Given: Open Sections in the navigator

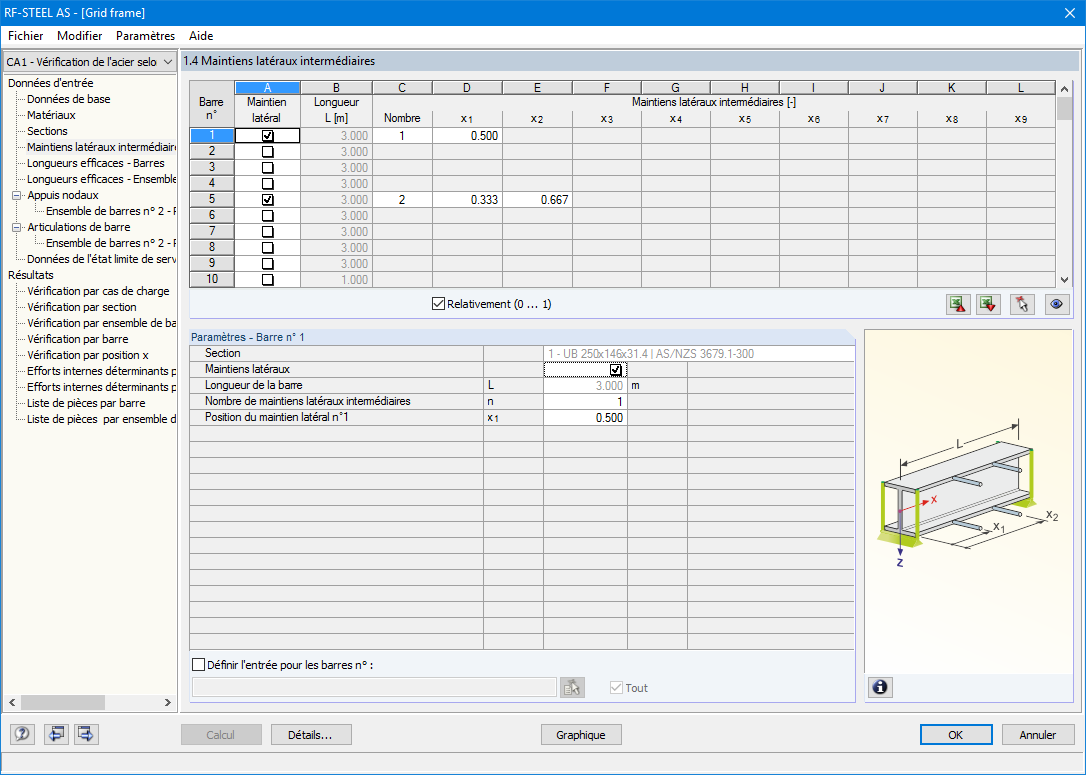Looking at the screenshot, I should tap(47, 131).
